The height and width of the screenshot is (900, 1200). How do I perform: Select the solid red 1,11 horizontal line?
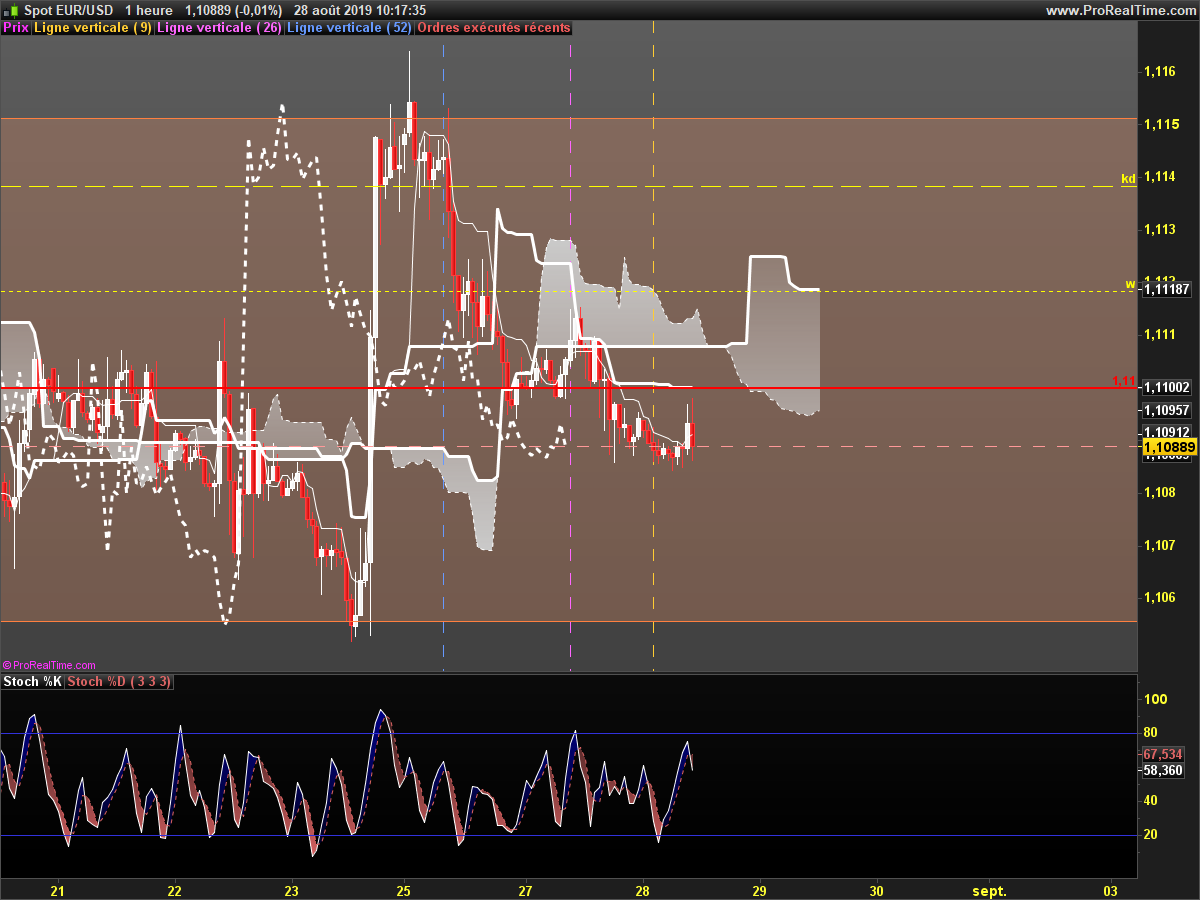pyautogui.click(x=569, y=387)
